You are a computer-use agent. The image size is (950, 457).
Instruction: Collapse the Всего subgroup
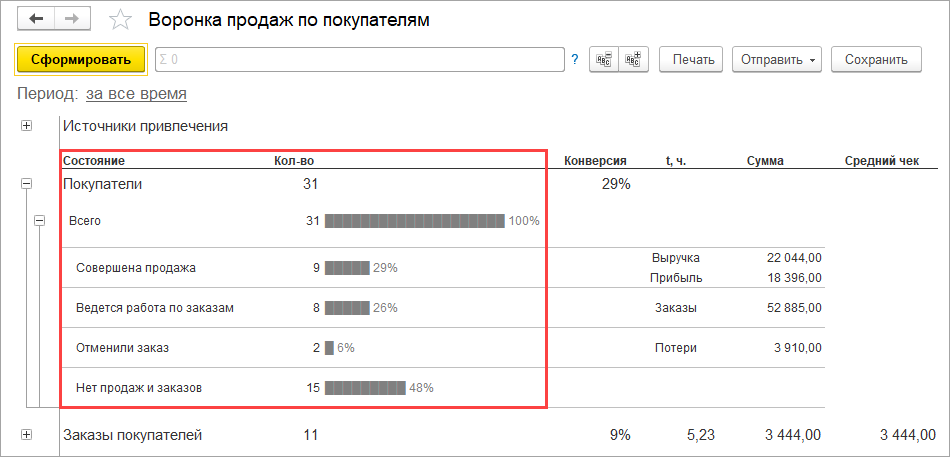40,220
